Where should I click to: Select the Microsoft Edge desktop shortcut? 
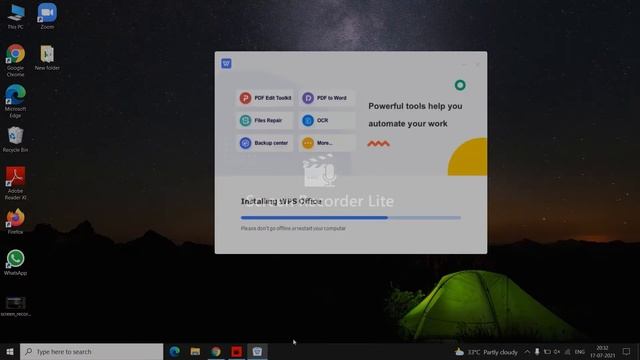click(x=16, y=102)
